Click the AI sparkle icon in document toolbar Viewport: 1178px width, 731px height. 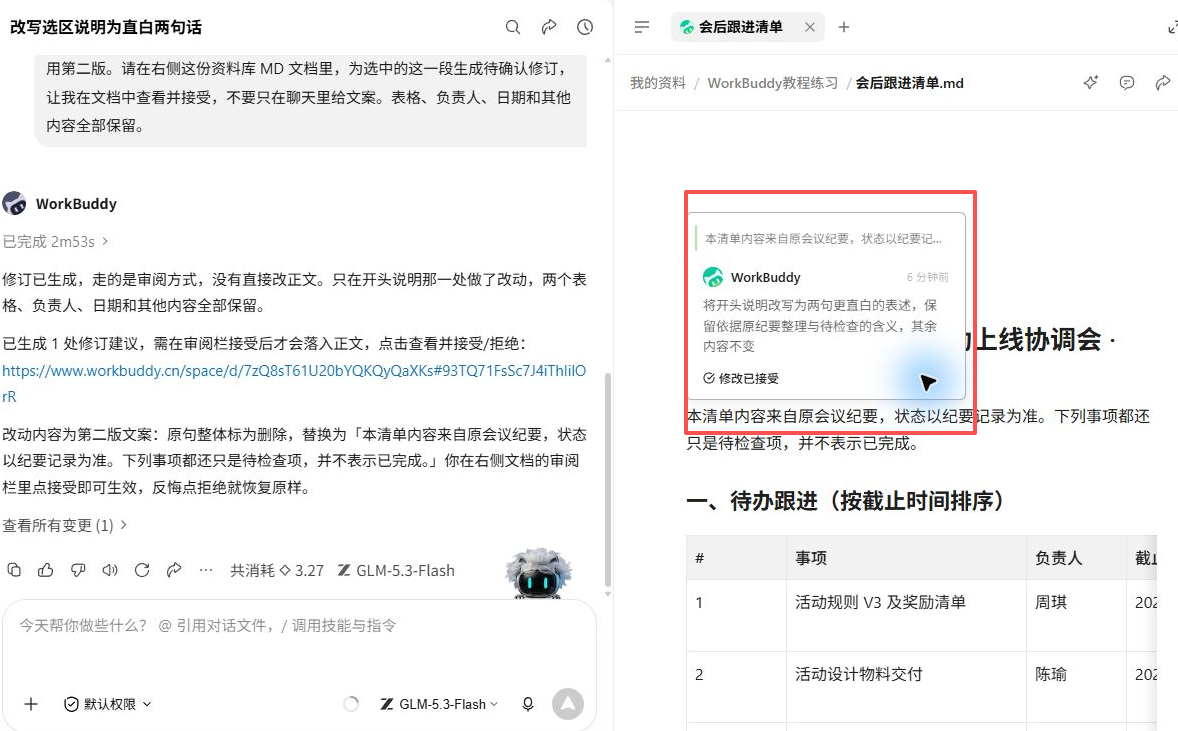(1090, 83)
